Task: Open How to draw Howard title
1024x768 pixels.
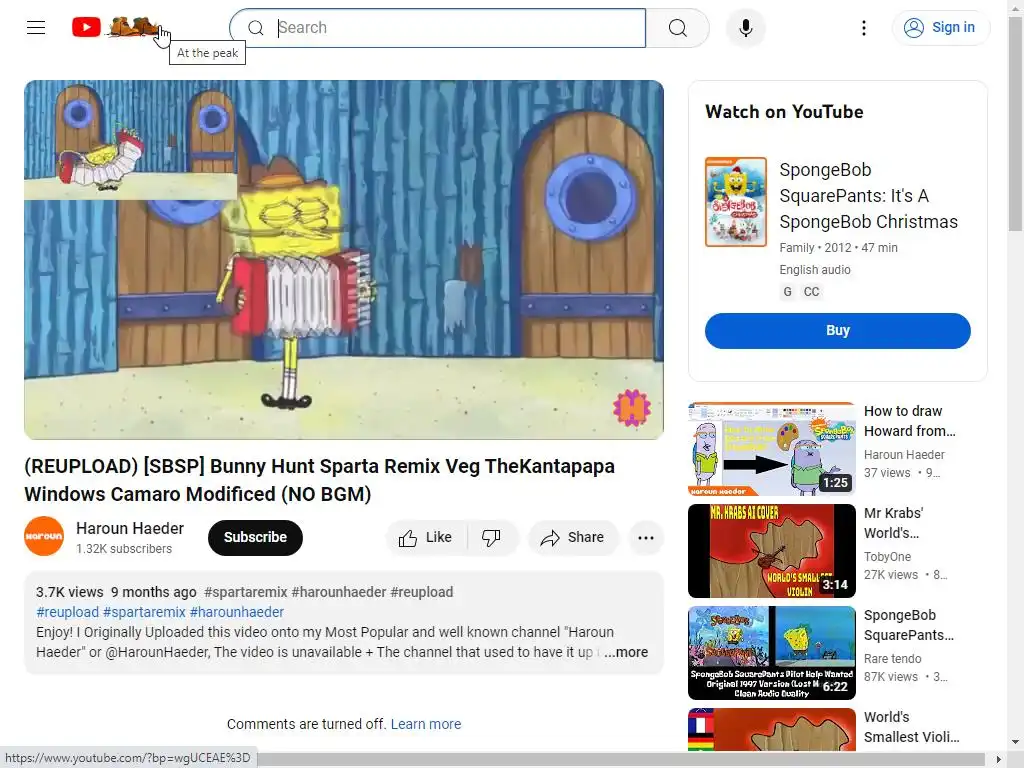Action: (910, 421)
